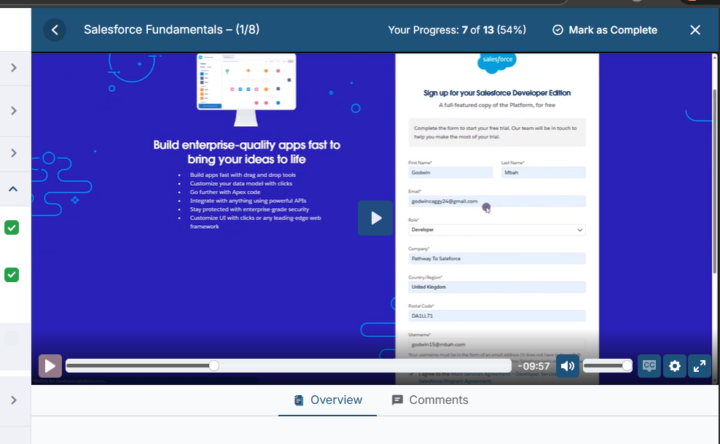
Task: Click the second green completed checkbox
Action: click(11, 275)
